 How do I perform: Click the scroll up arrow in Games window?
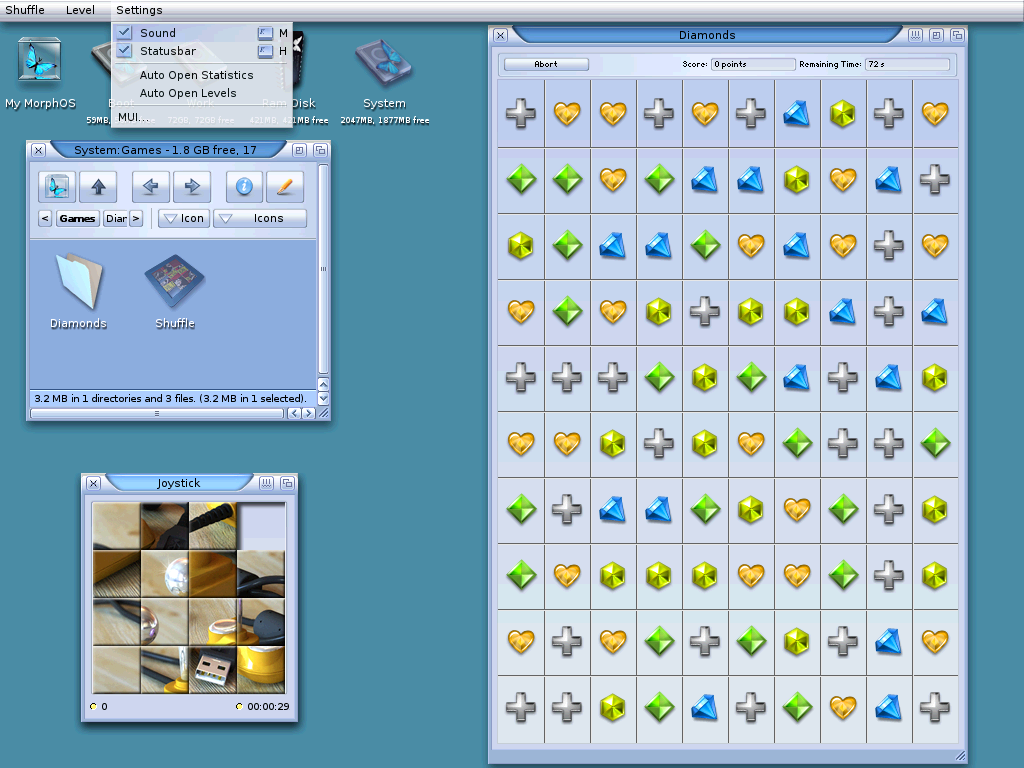[x=323, y=384]
